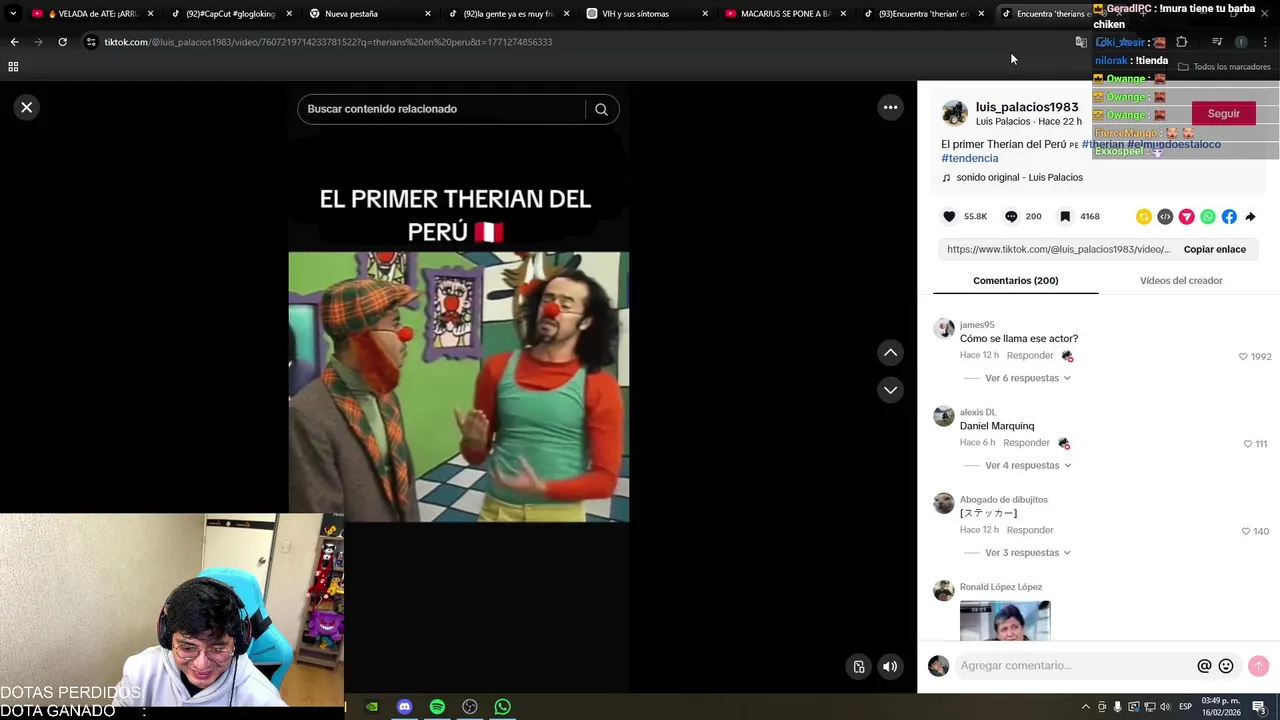This screenshot has width=1280, height=720.
Task: Expand 'Ver 3 respuestas' under Abogado de dibujitos
Action: coord(1027,552)
